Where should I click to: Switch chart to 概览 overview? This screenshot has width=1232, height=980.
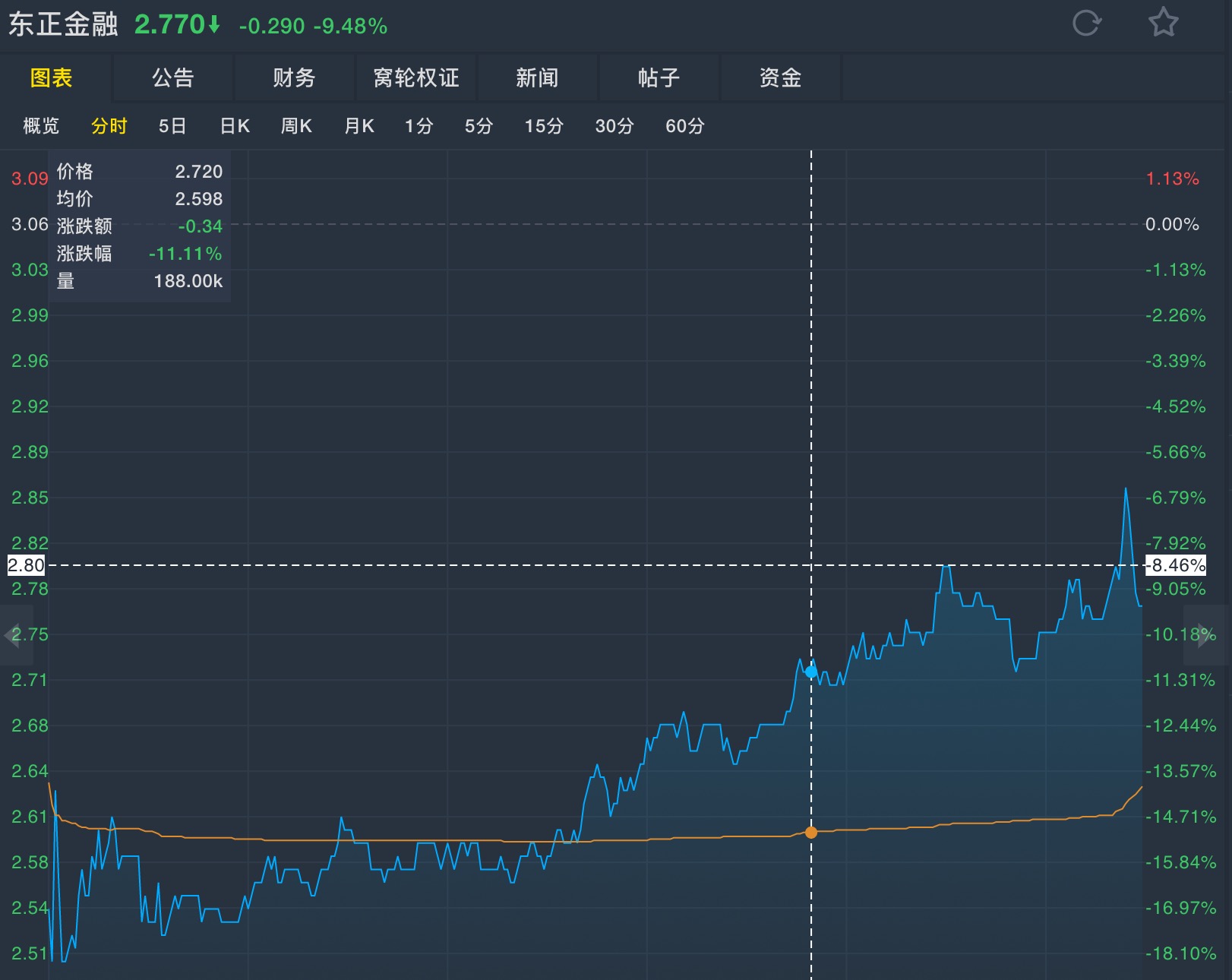pyautogui.click(x=41, y=126)
